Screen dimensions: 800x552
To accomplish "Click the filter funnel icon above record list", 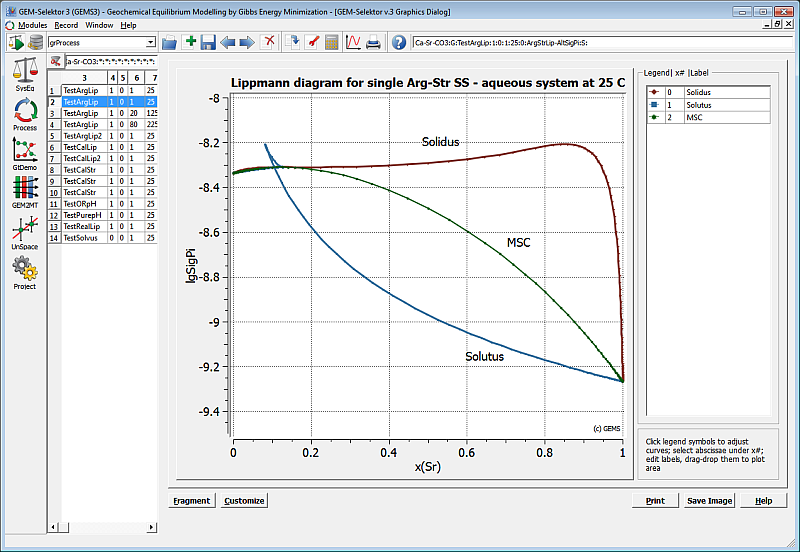I will 56,61.
